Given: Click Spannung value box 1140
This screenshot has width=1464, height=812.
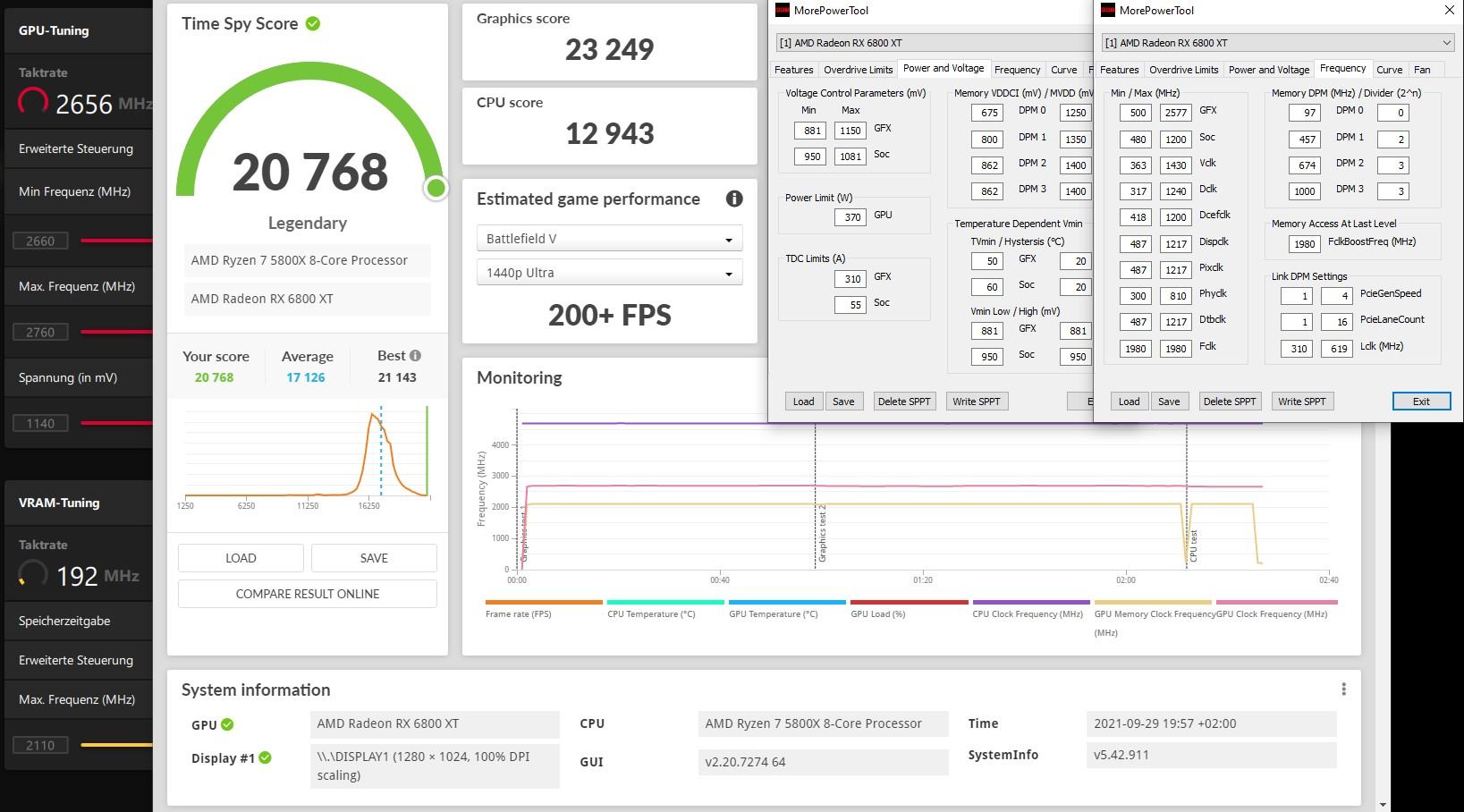Looking at the screenshot, I should coord(40,423).
